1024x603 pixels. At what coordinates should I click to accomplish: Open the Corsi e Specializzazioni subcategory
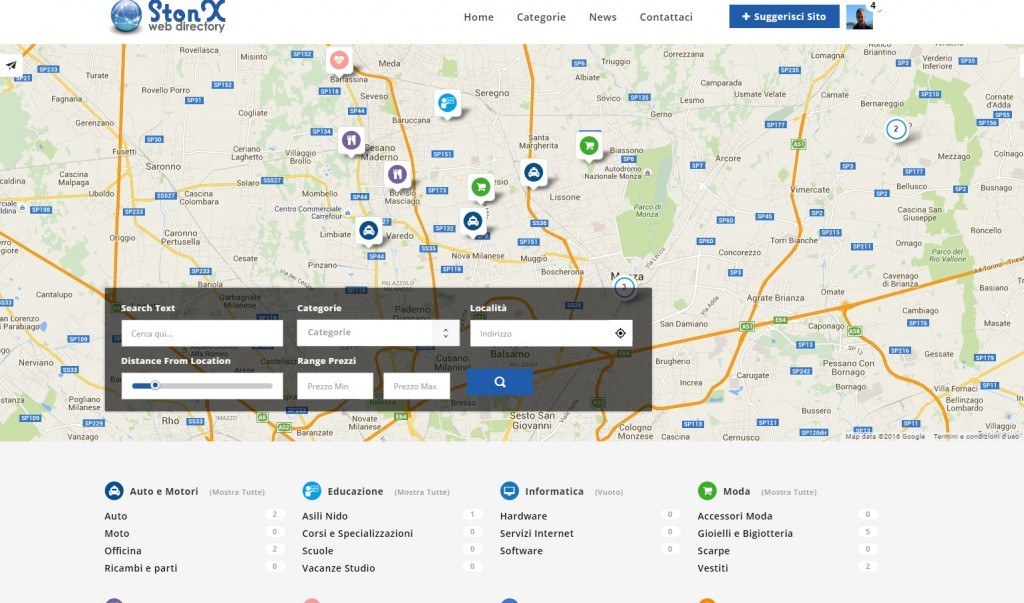point(357,533)
